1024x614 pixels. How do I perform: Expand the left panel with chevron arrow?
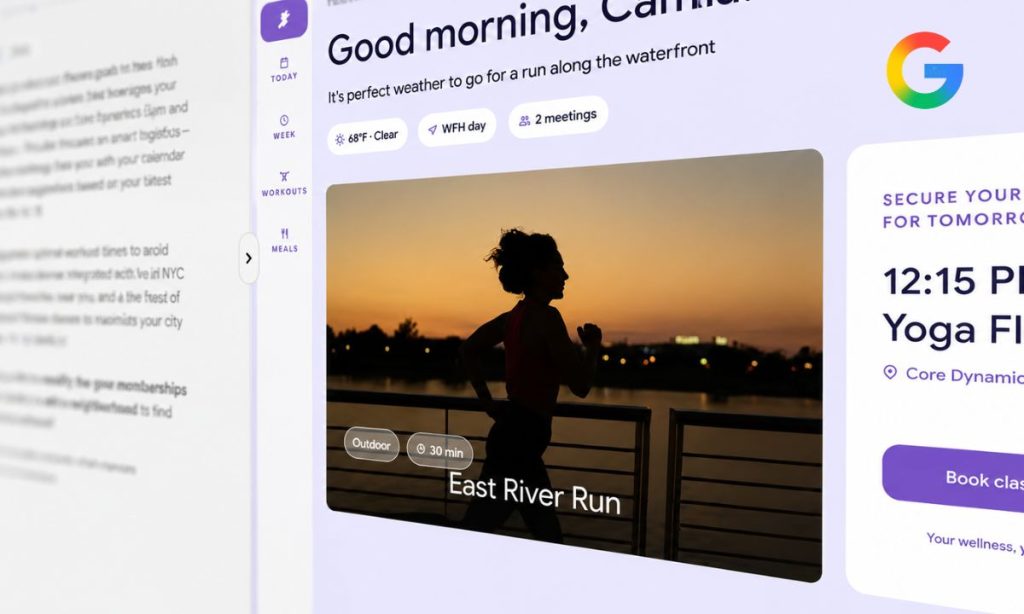click(x=249, y=258)
